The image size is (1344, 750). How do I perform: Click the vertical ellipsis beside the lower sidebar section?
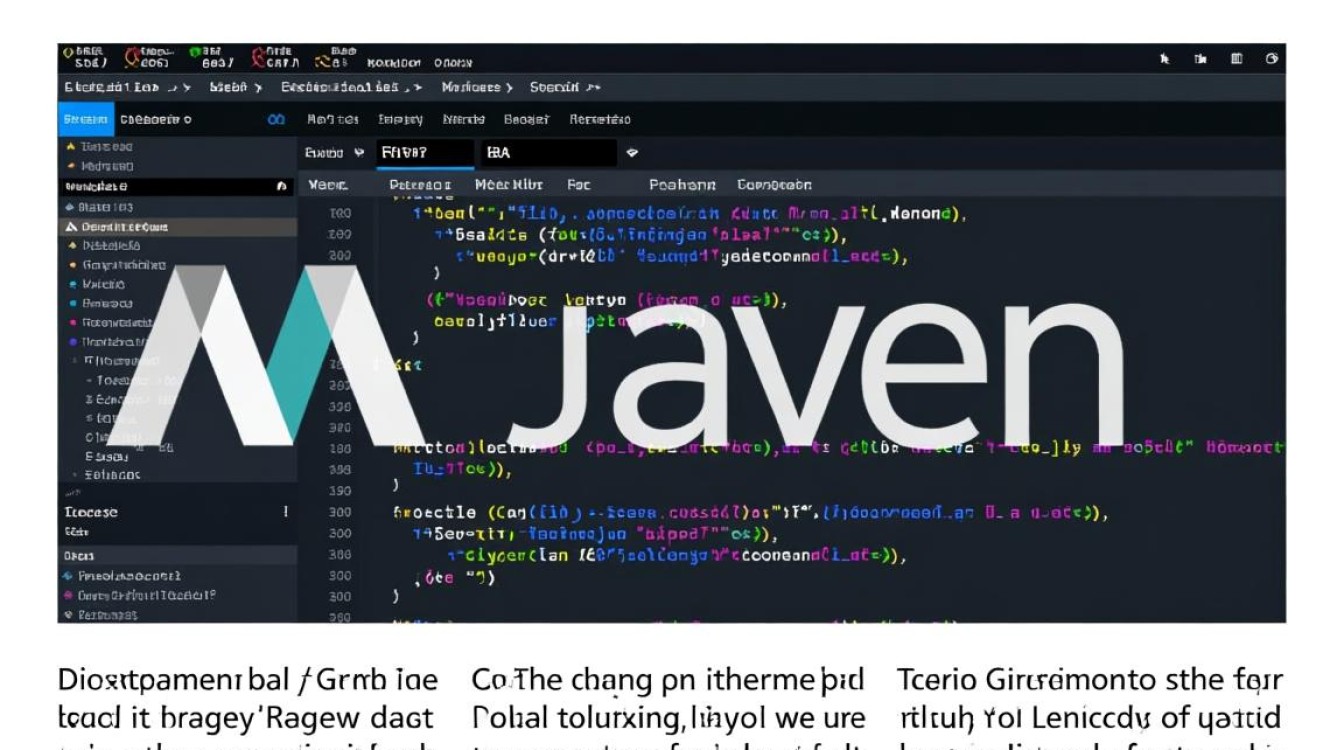pos(286,512)
